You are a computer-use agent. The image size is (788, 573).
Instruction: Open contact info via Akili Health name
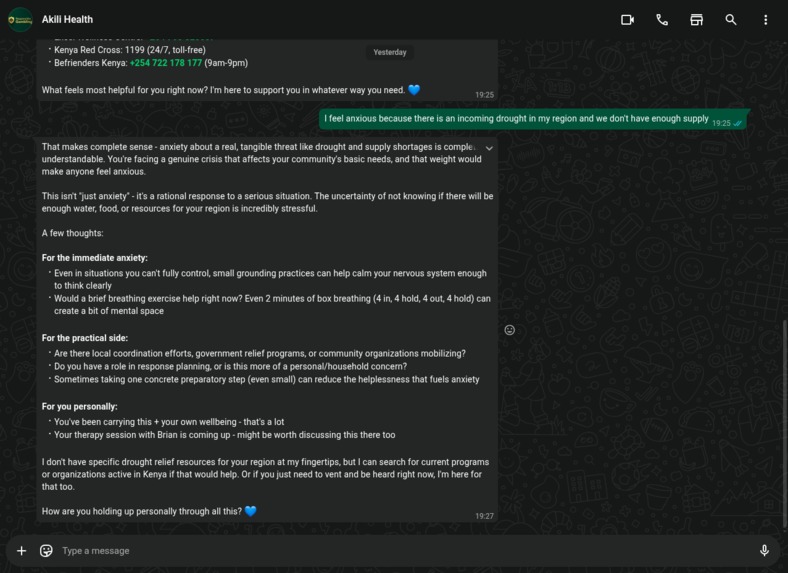tap(67, 20)
